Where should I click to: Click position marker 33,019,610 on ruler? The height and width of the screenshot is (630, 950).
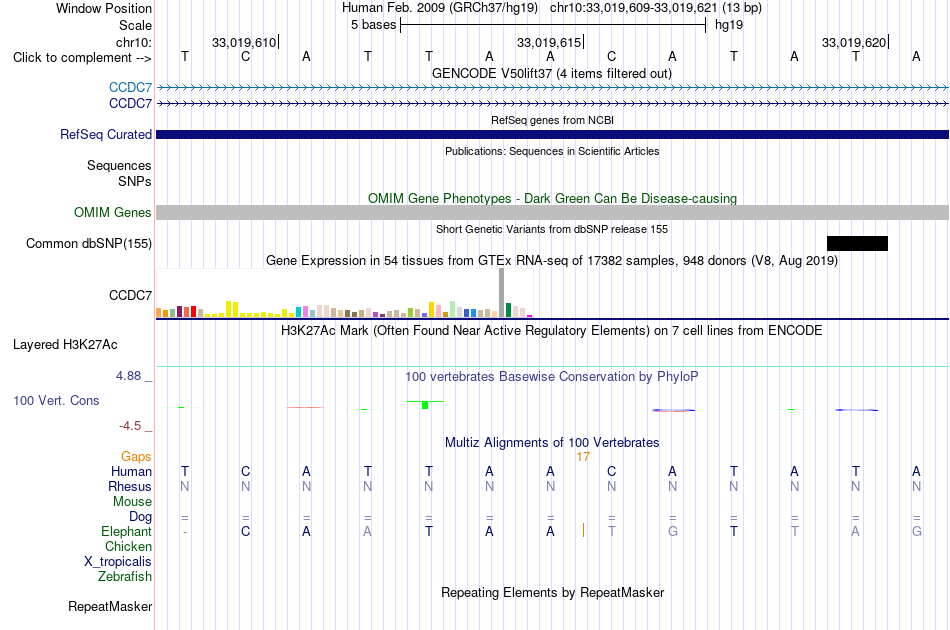click(244, 42)
